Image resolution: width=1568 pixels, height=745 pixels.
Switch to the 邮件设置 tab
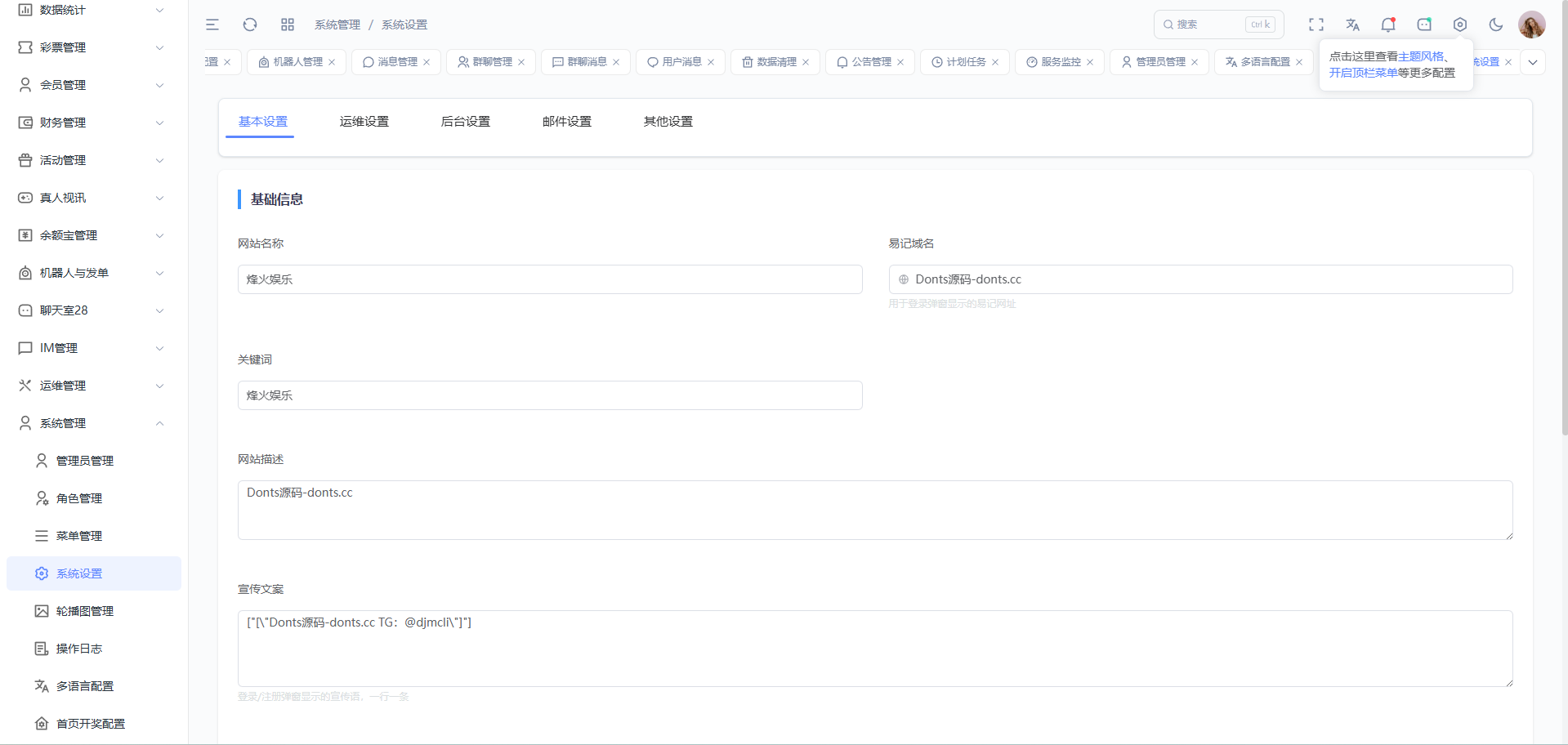[x=566, y=122]
